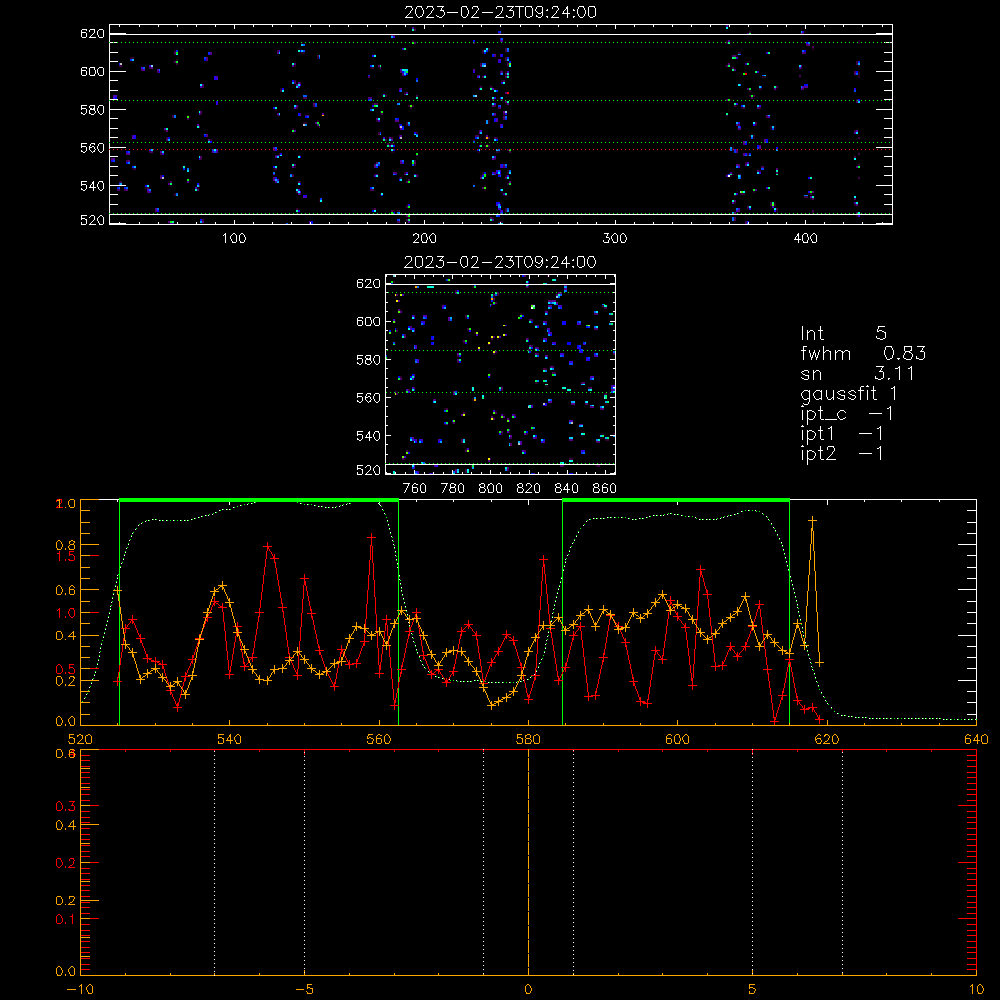Click x-axis label 300 on top spectrogram
Screen dimensions: 1000x1000
615,239
